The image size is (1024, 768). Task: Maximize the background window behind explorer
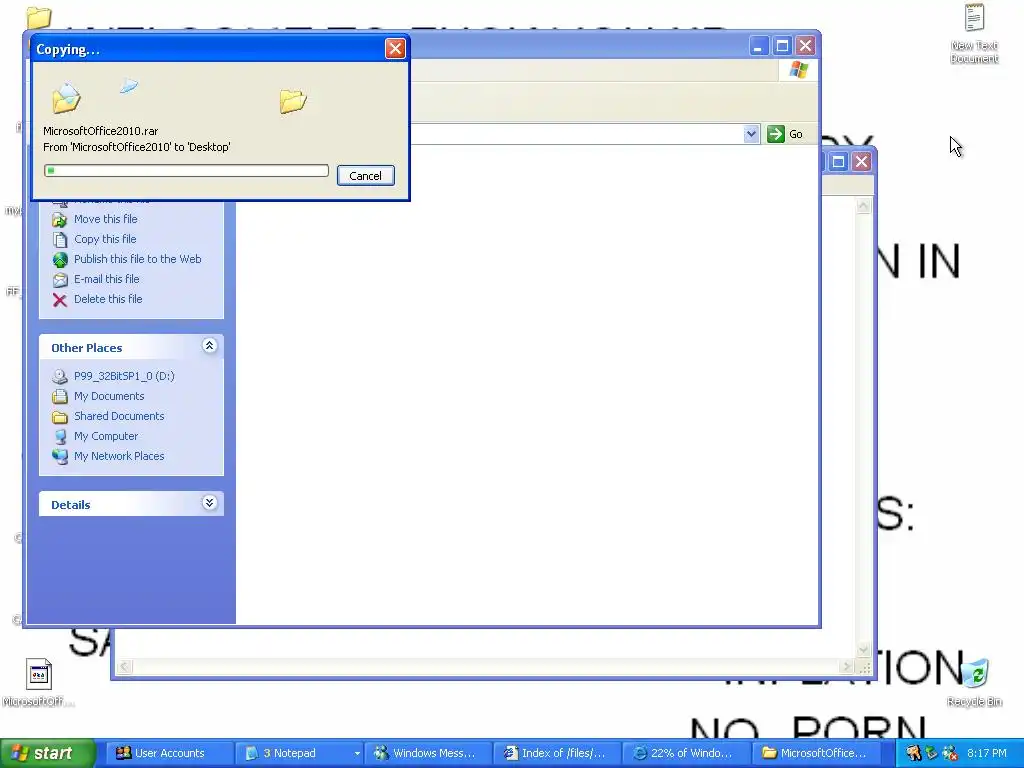coord(839,161)
